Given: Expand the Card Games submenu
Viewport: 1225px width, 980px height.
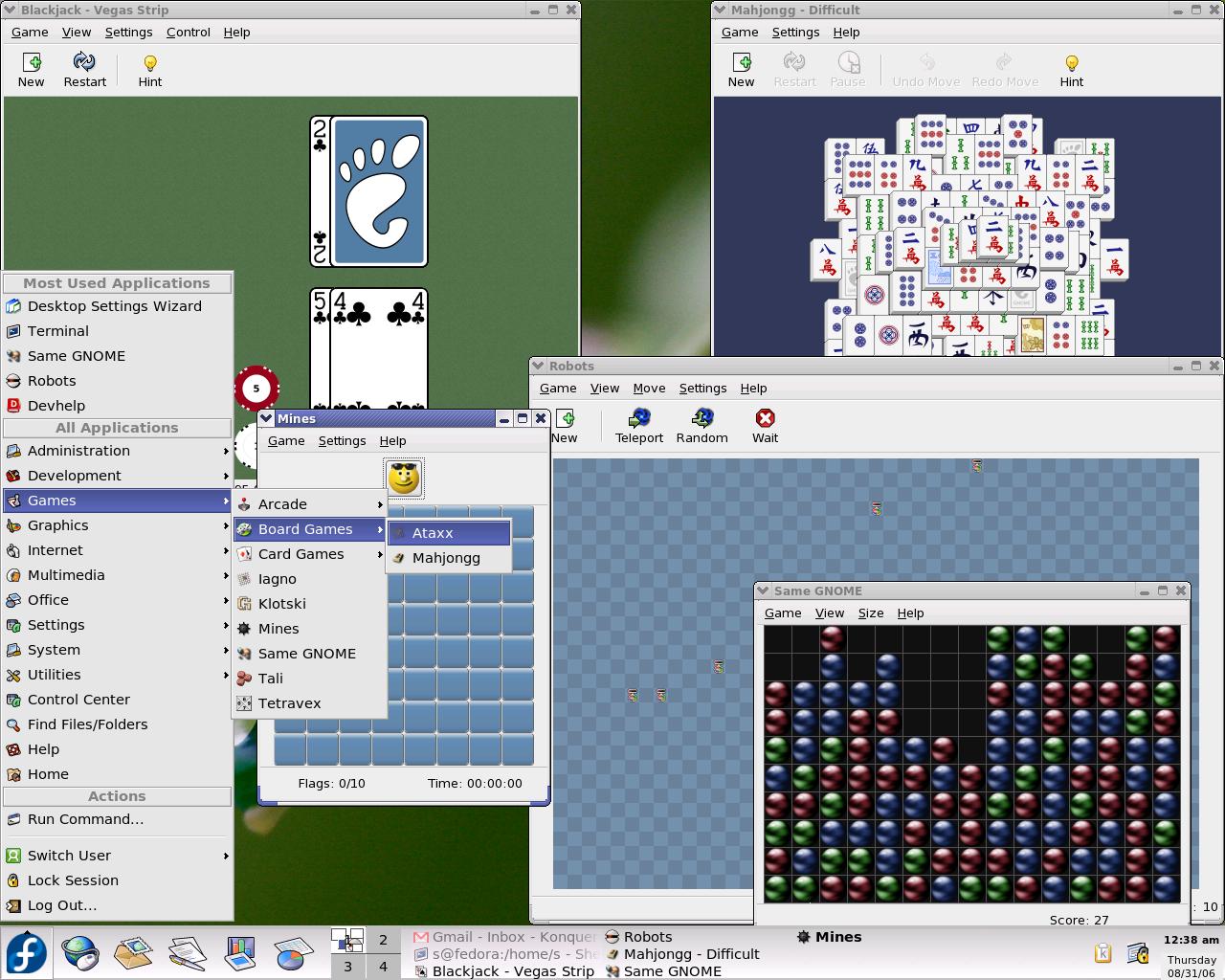Looking at the screenshot, I should [x=309, y=554].
